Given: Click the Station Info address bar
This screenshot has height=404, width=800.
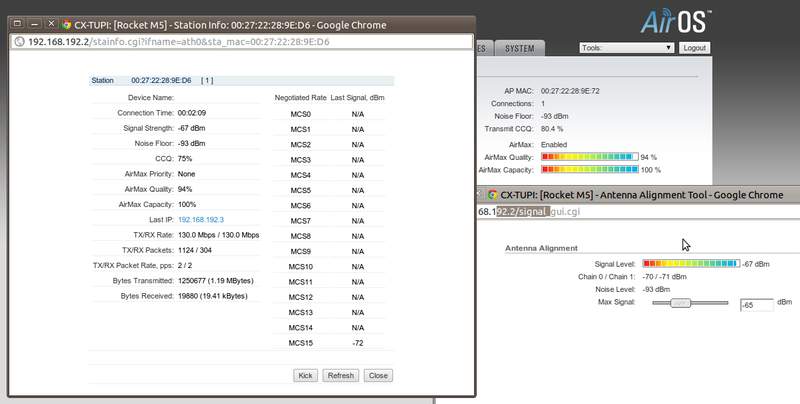Looking at the screenshot, I should (242, 42).
